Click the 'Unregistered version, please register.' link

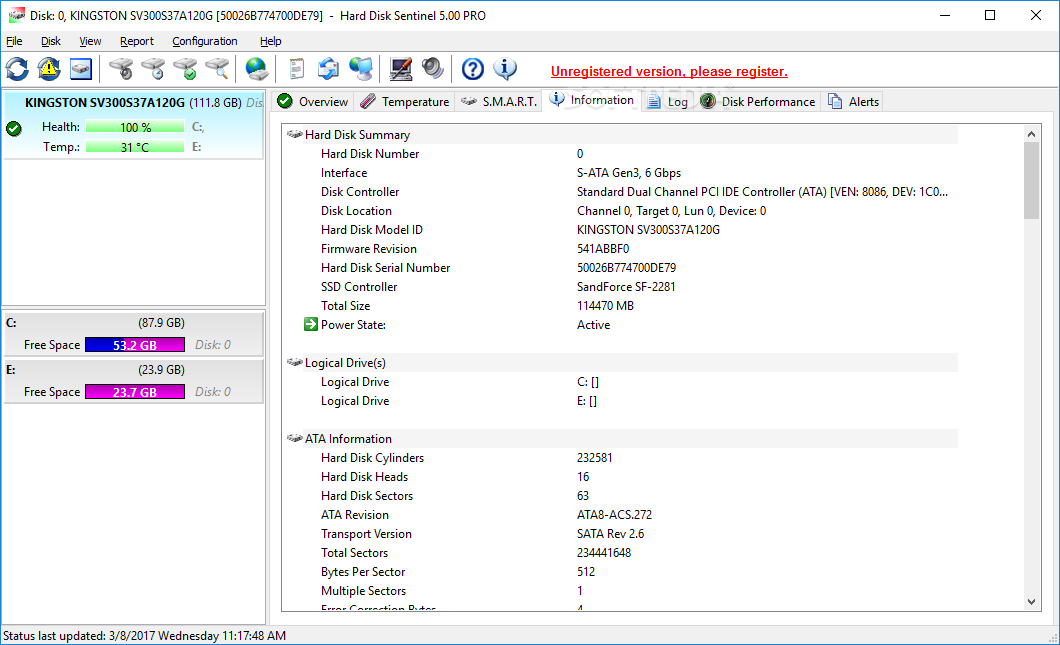[x=669, y=71]
